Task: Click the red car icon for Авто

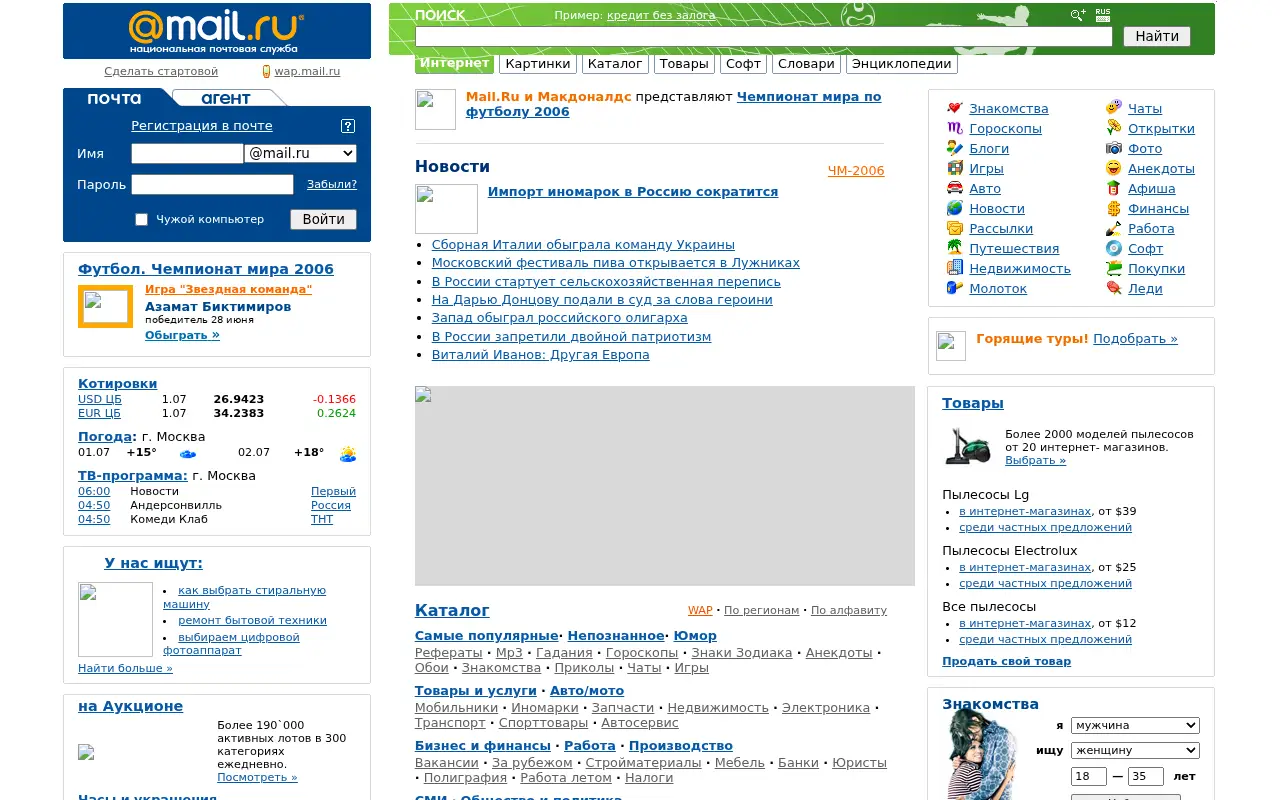Action: tap(954, 188)
